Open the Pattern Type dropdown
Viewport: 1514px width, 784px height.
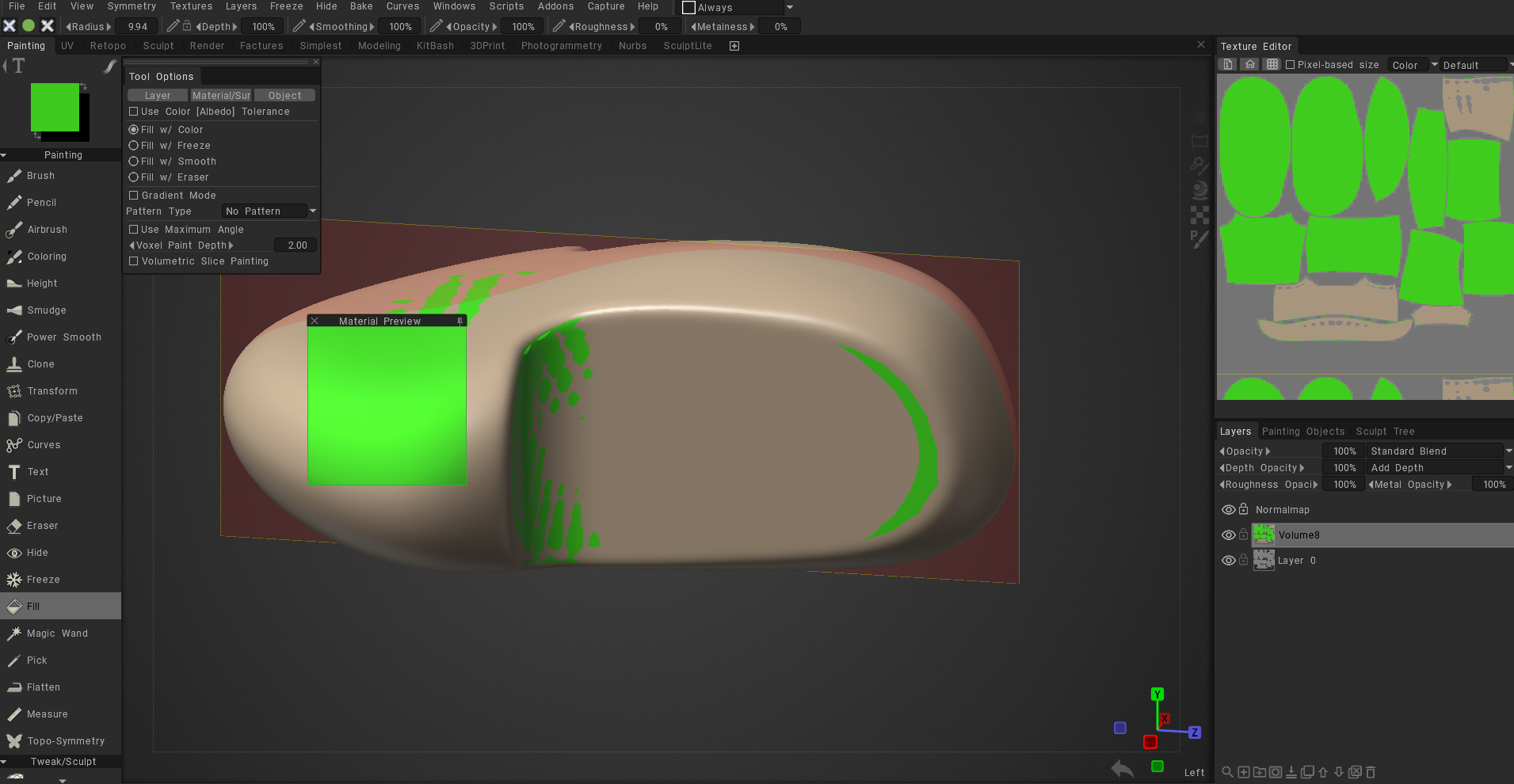pyautogui.click(x=269, y=211)
